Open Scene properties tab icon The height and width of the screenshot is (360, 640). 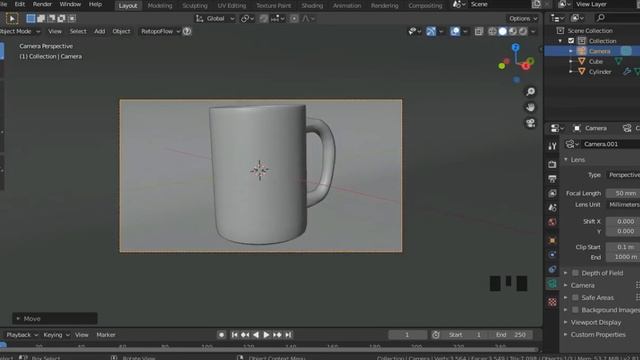tap(552, 207)
